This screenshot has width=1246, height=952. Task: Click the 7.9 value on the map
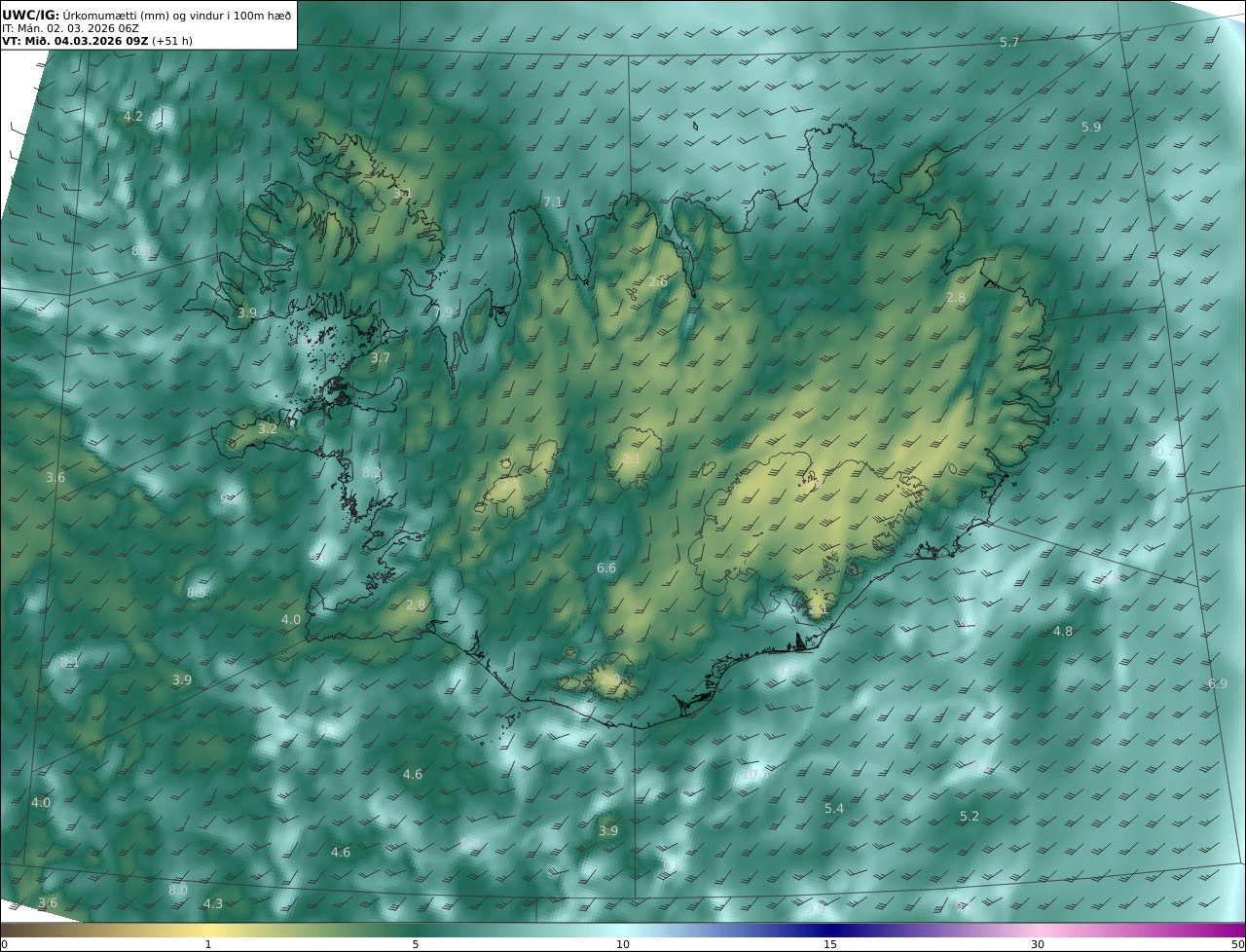pyautogui.click(x=443, y=313)
